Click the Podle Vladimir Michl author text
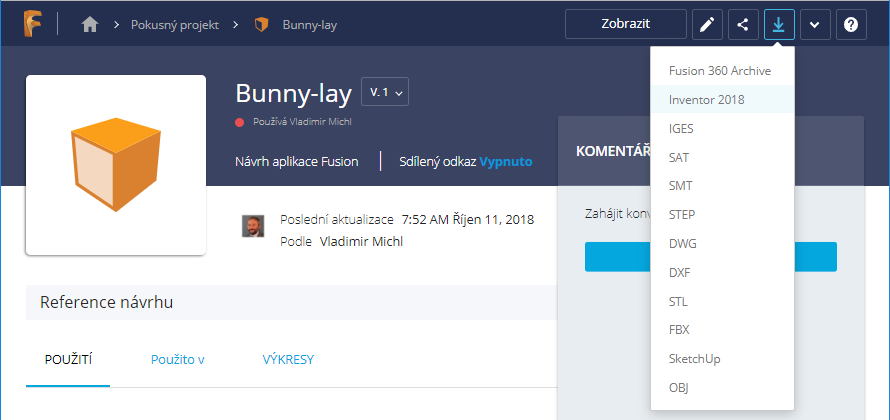890x420 pixels. tap(342, 241)
